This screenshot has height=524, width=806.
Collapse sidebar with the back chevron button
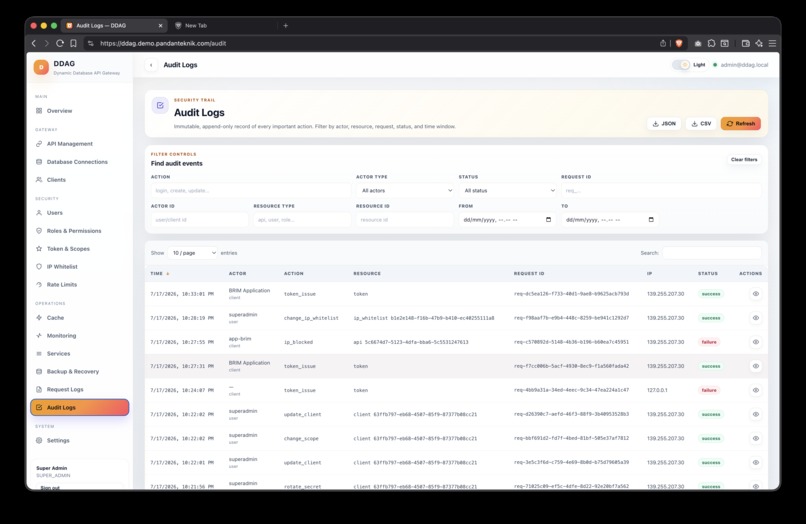coord(151,65)
